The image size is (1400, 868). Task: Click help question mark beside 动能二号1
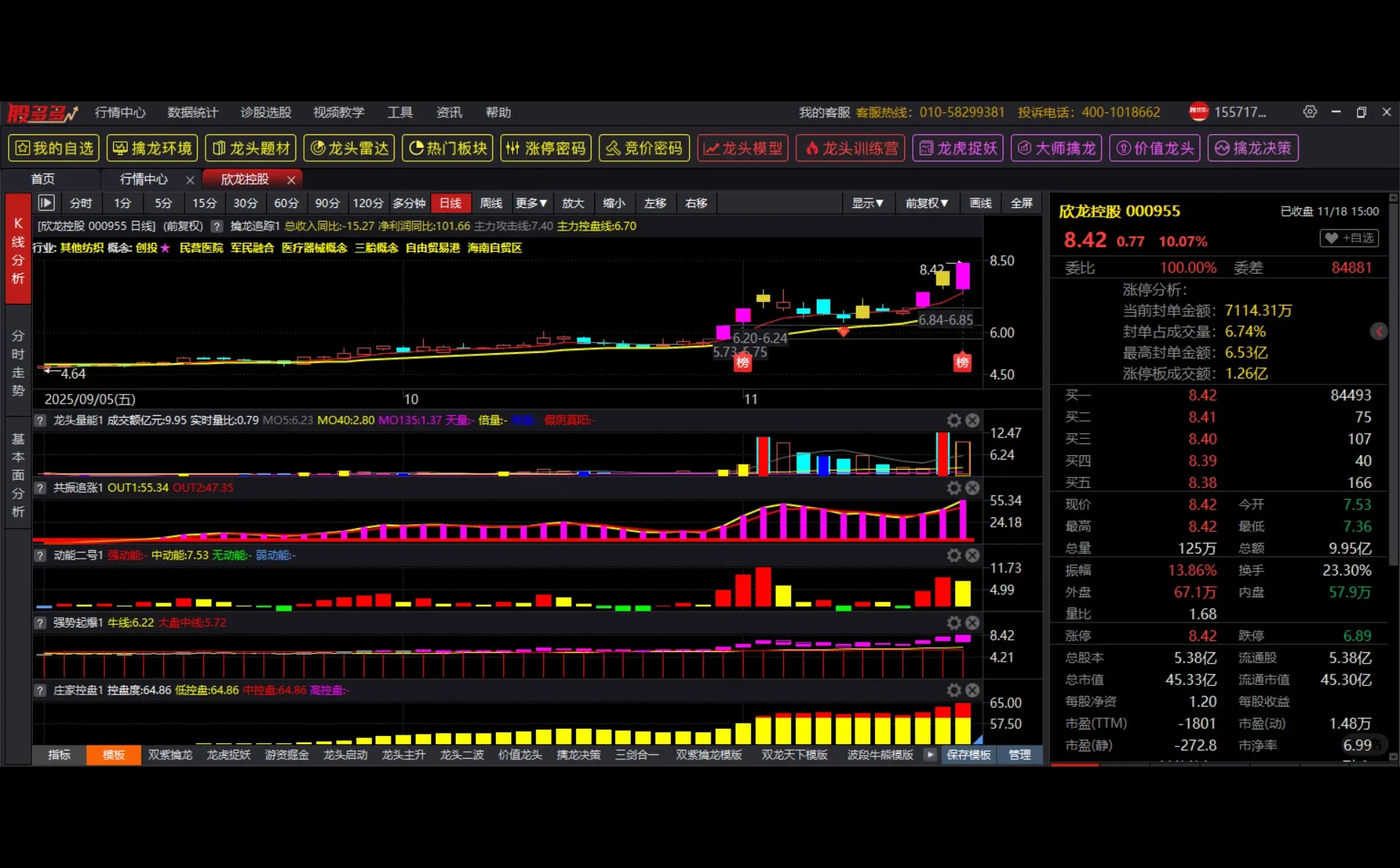pos(41,556)
